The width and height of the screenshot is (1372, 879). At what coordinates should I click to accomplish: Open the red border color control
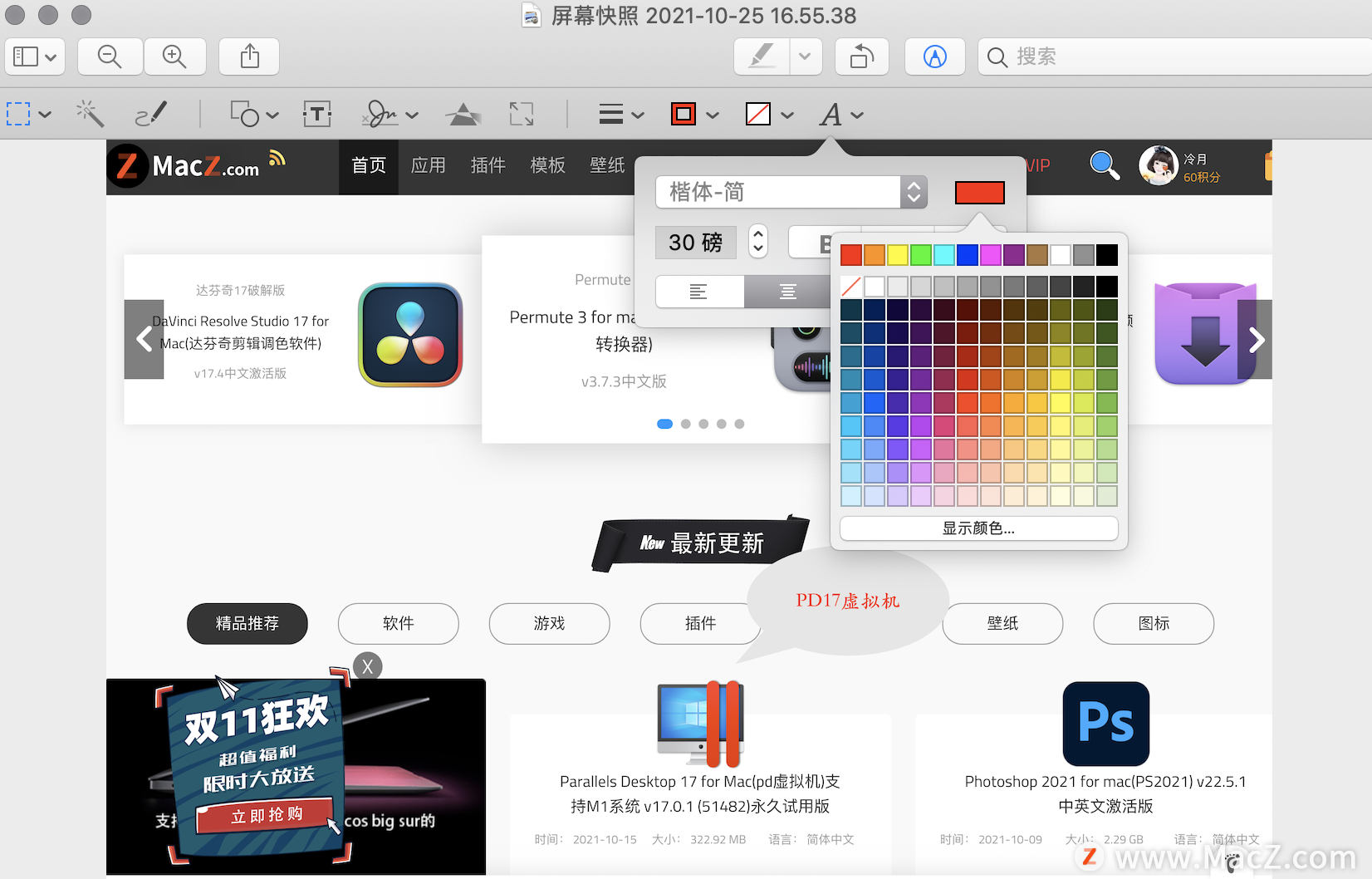coord(684,114)
